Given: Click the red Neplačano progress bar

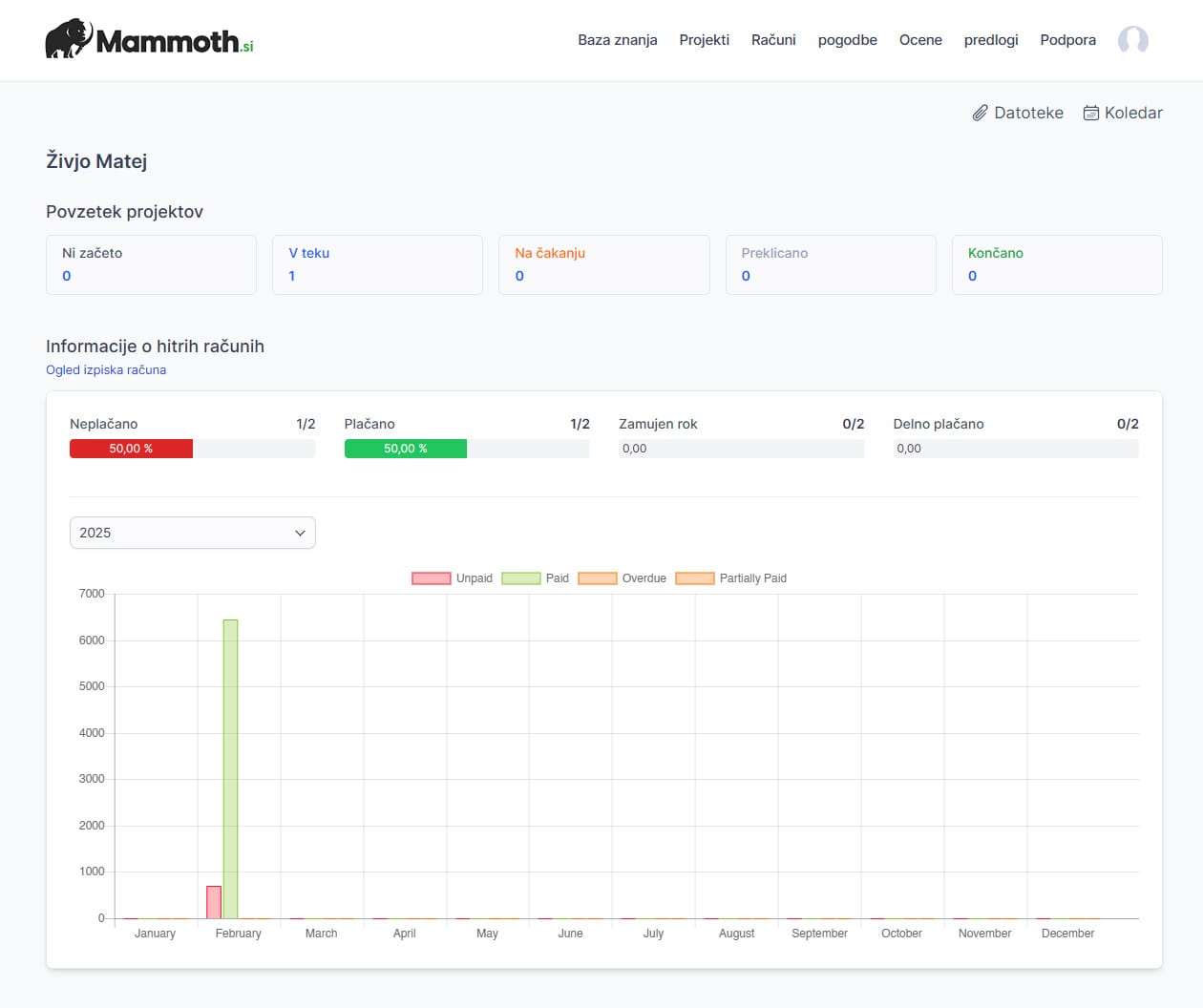Looking at the screenshot, I should click(x=131, y=449).
